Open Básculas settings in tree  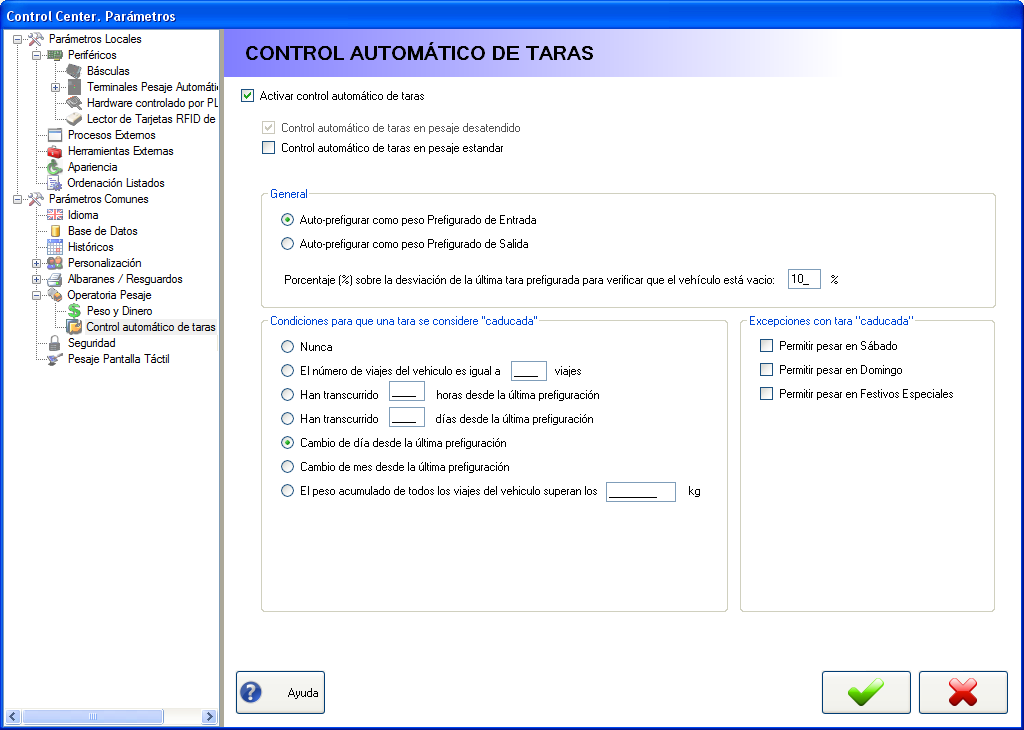point(108,71)
